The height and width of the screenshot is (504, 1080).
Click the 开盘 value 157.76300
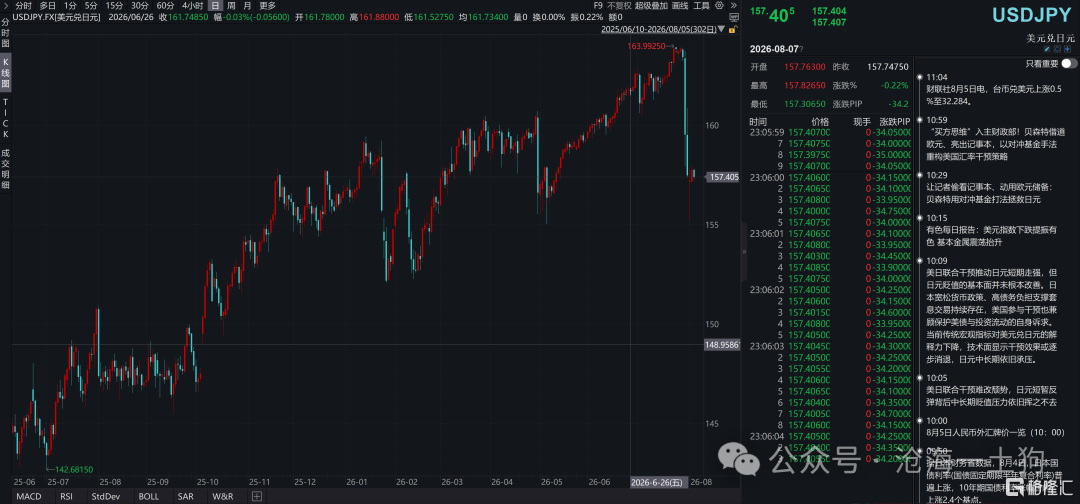804,67
